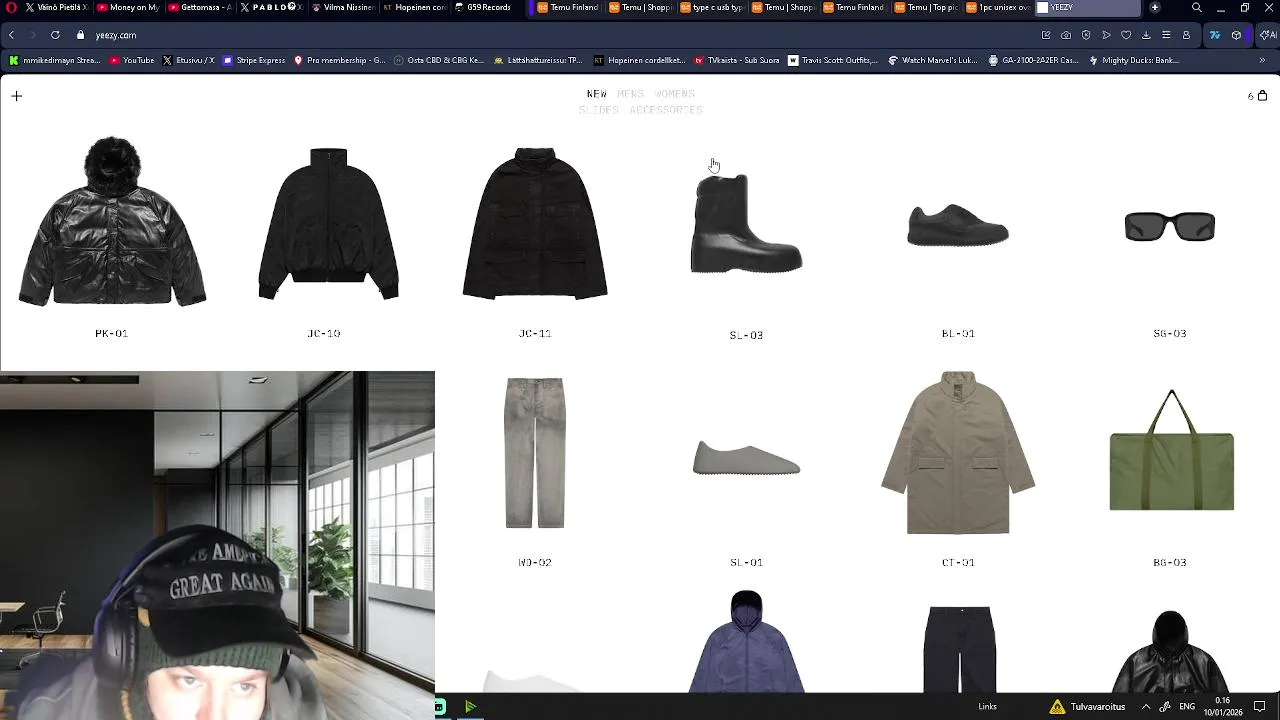Open YouTube bookmark
The image size is (1280, 720).
[132, 60]
